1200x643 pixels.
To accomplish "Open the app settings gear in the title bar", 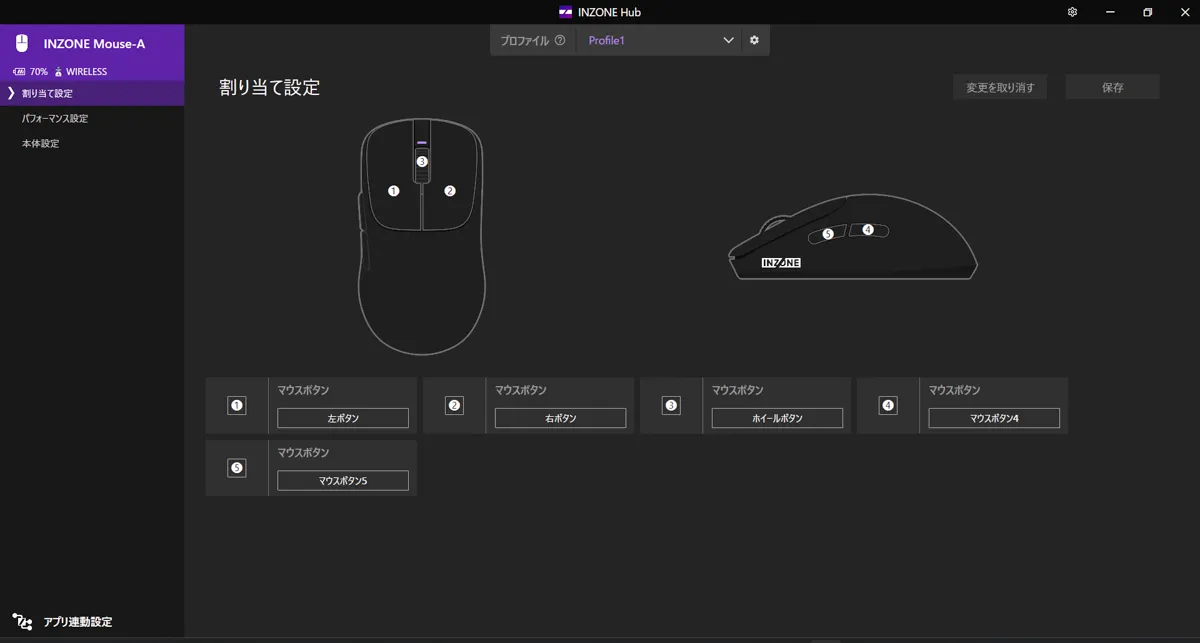I will [1072, 12].
